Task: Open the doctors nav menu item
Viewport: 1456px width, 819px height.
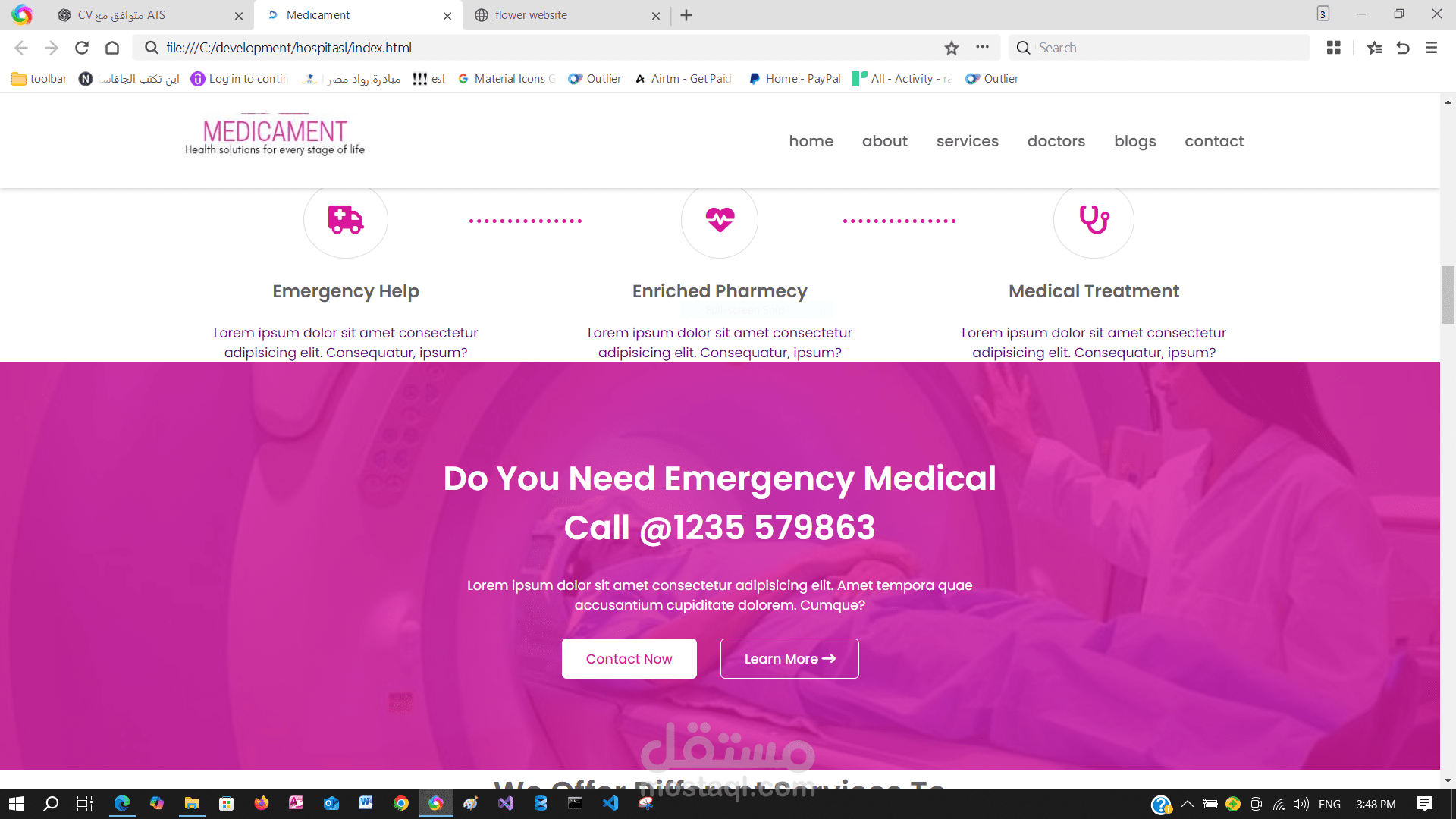Action: coord(1056,141)
